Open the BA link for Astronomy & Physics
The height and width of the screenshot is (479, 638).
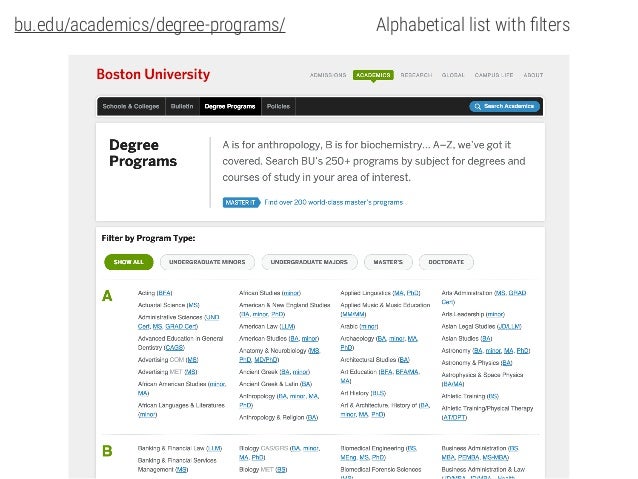507,363
